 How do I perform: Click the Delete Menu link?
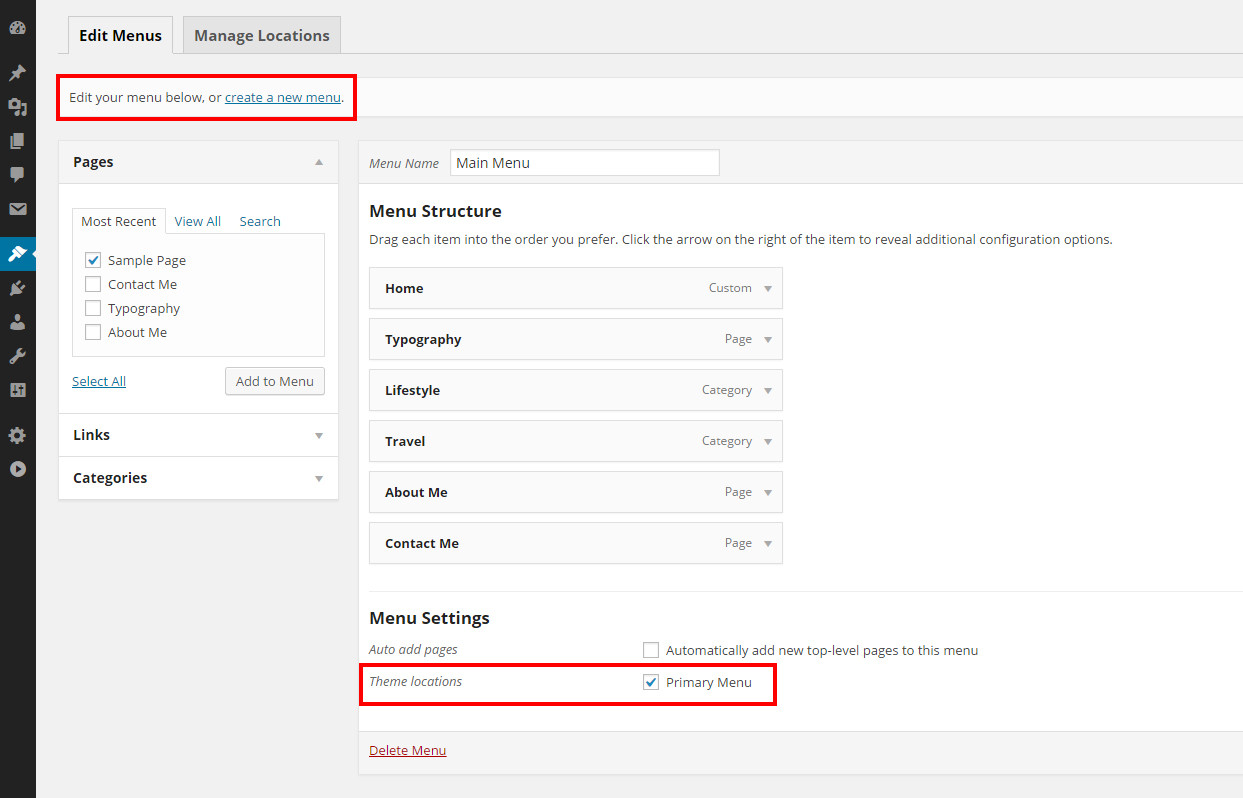pyautogui.click(x=408, y=750)
